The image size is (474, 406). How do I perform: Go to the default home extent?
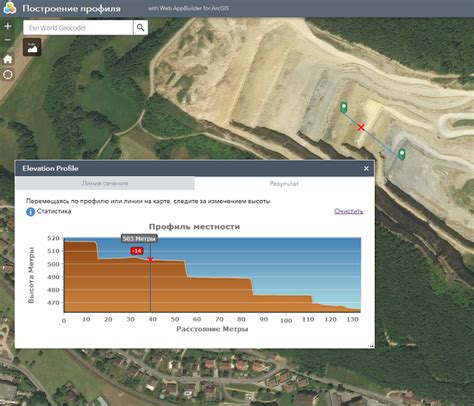(8, 59)
